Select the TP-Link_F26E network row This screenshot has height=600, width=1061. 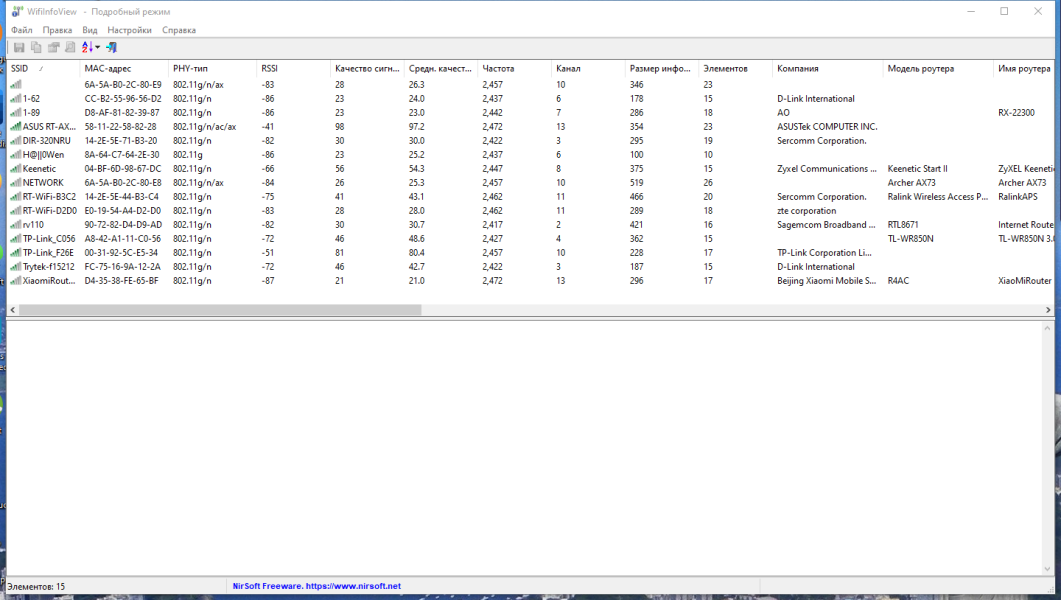point(530,252)
